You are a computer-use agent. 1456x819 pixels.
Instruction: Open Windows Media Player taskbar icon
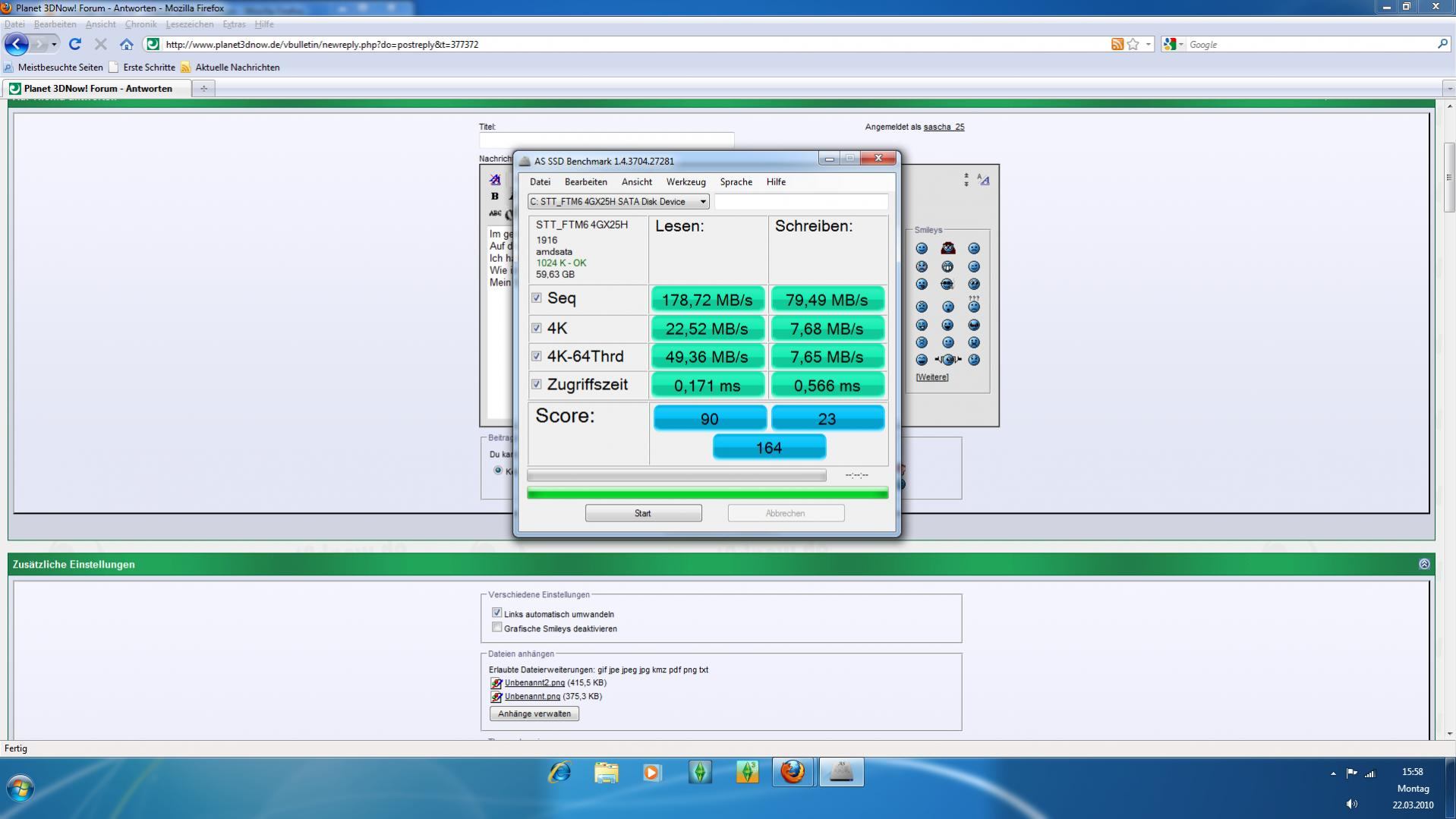tap(652, 773)
